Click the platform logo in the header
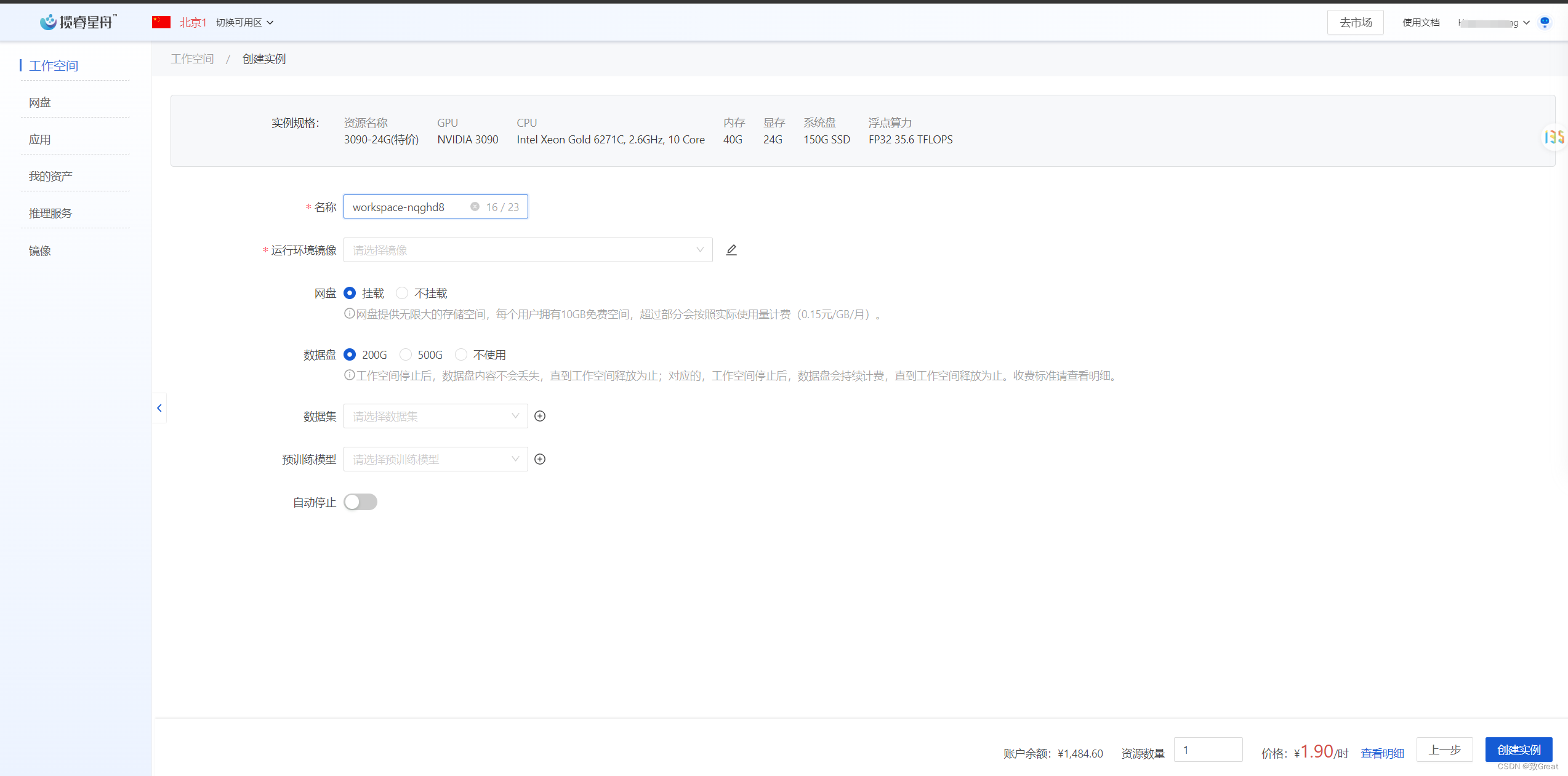Image resolution: width=1568 pixels, height=776 pixels. tap(78, 22)
